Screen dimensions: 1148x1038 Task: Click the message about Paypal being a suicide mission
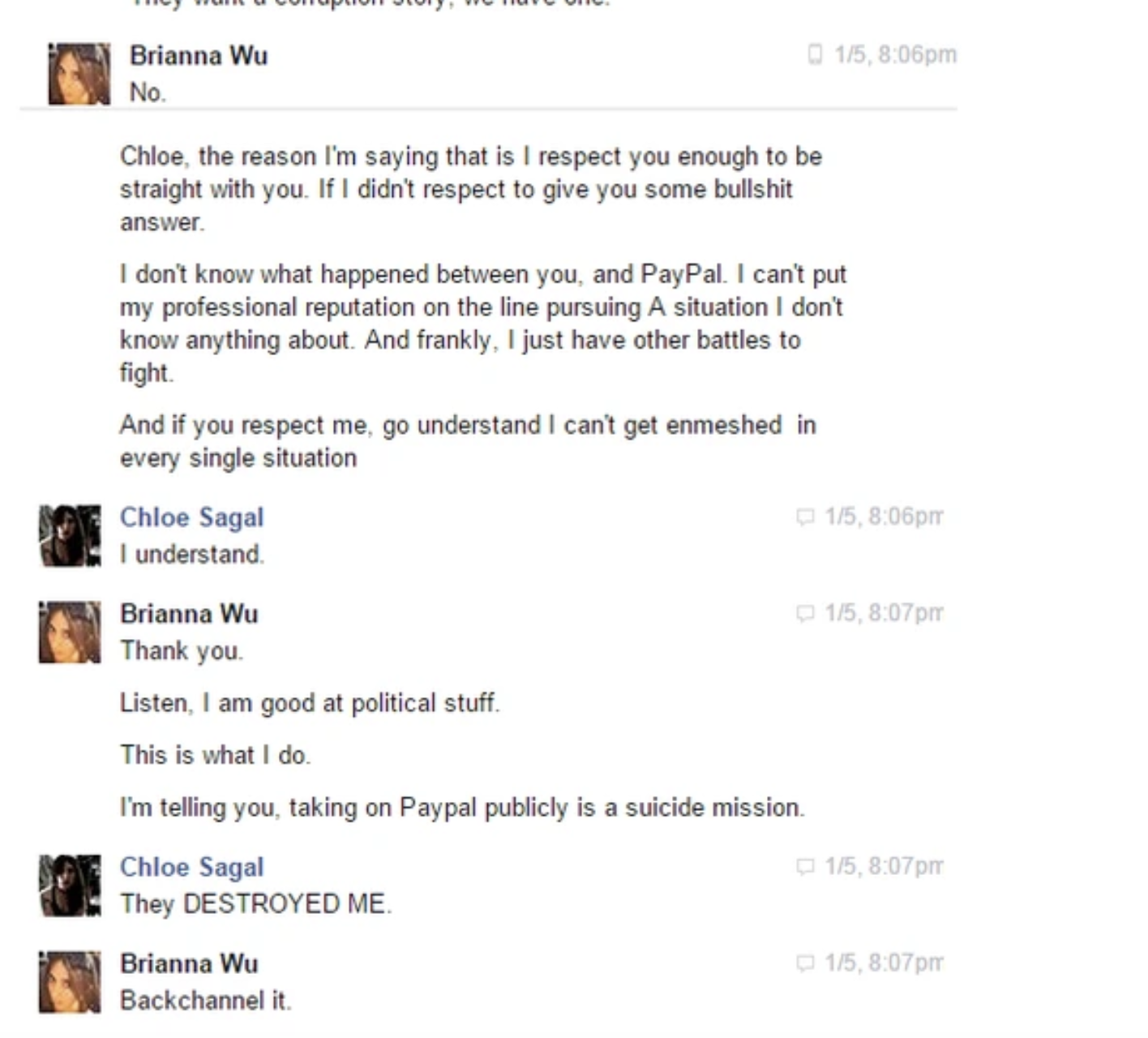[x=462, y=808]
